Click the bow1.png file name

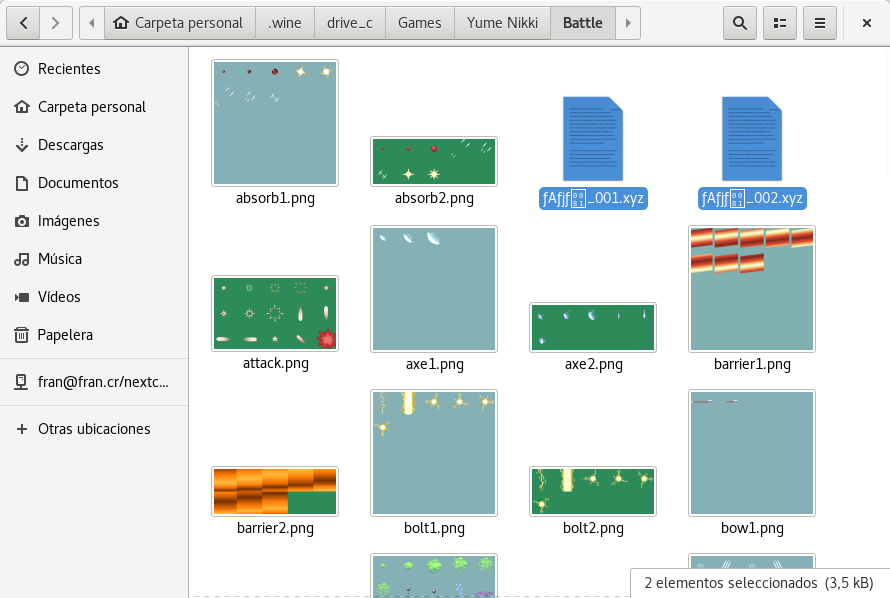tap(752, 528)
